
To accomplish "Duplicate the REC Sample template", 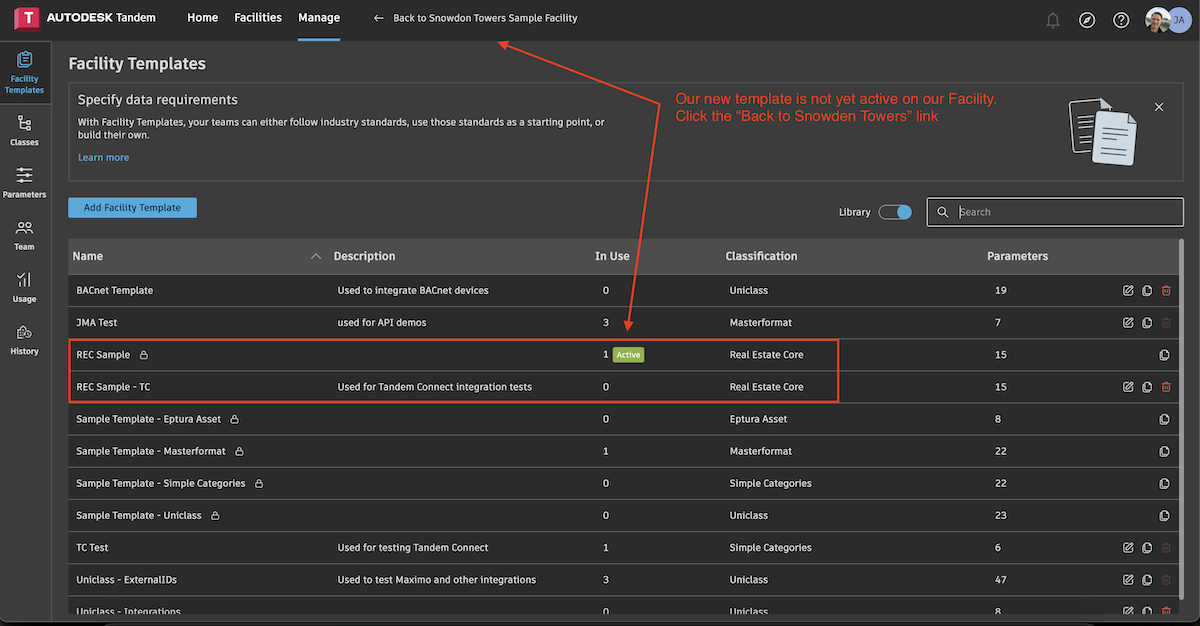I will (x=1164, y=355).
